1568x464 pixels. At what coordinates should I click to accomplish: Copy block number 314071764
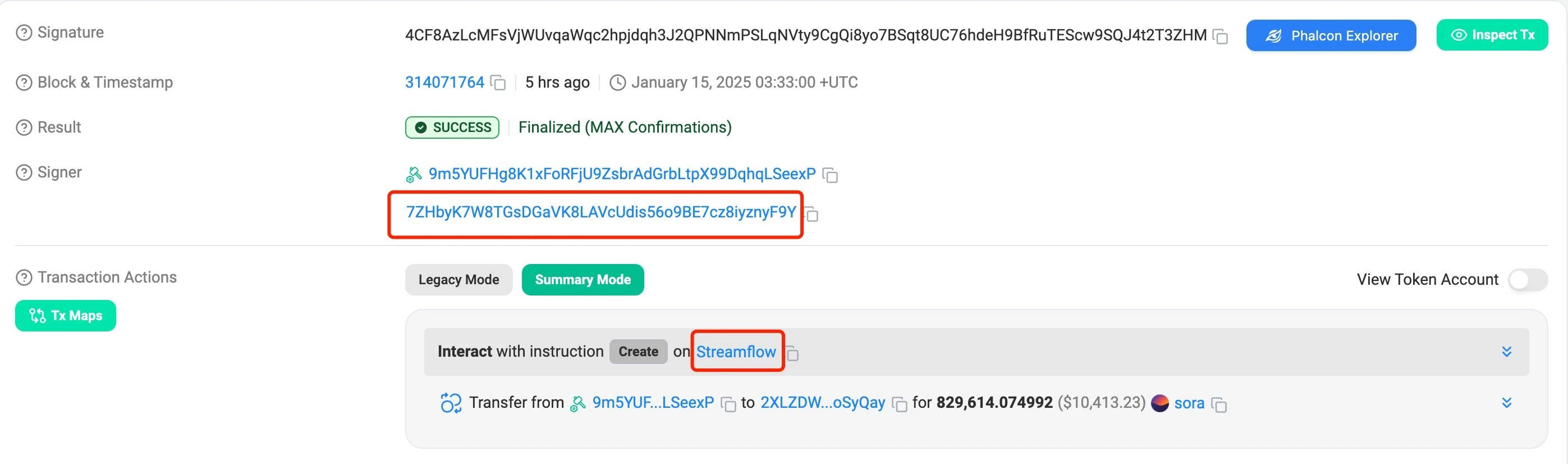coord(498,83)
